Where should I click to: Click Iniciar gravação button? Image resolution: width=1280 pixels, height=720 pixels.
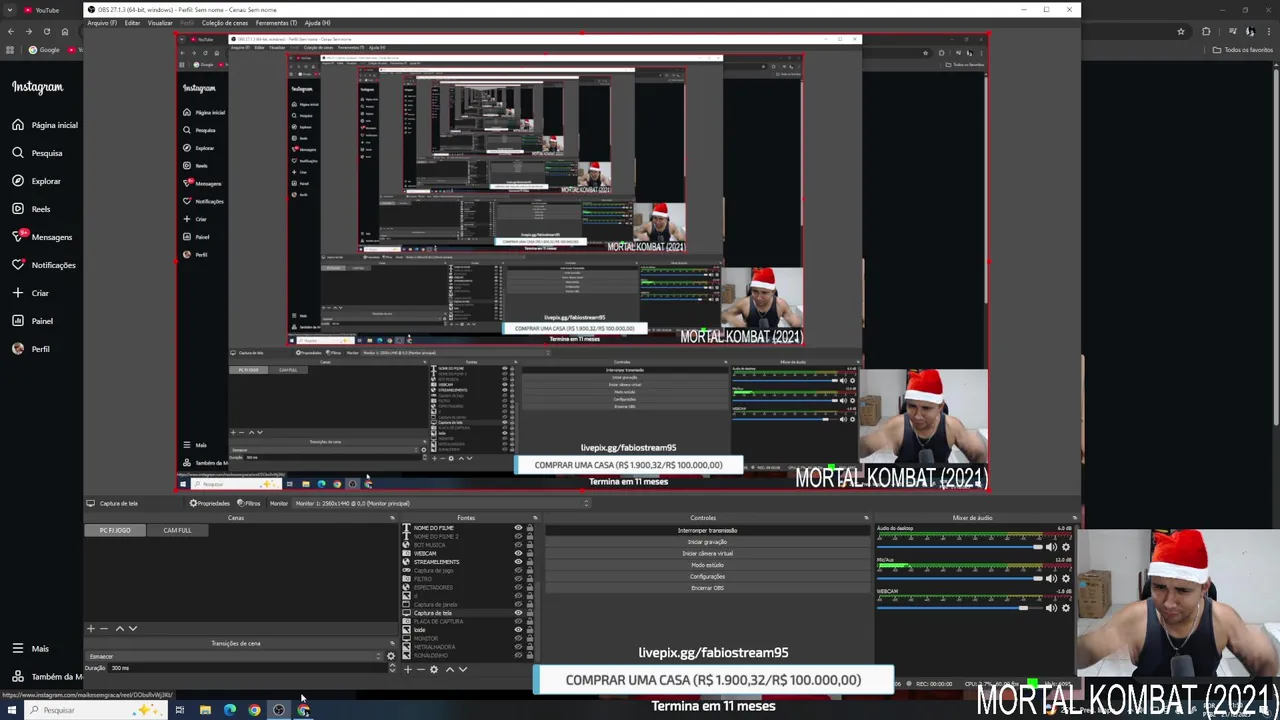pos(707,542)
